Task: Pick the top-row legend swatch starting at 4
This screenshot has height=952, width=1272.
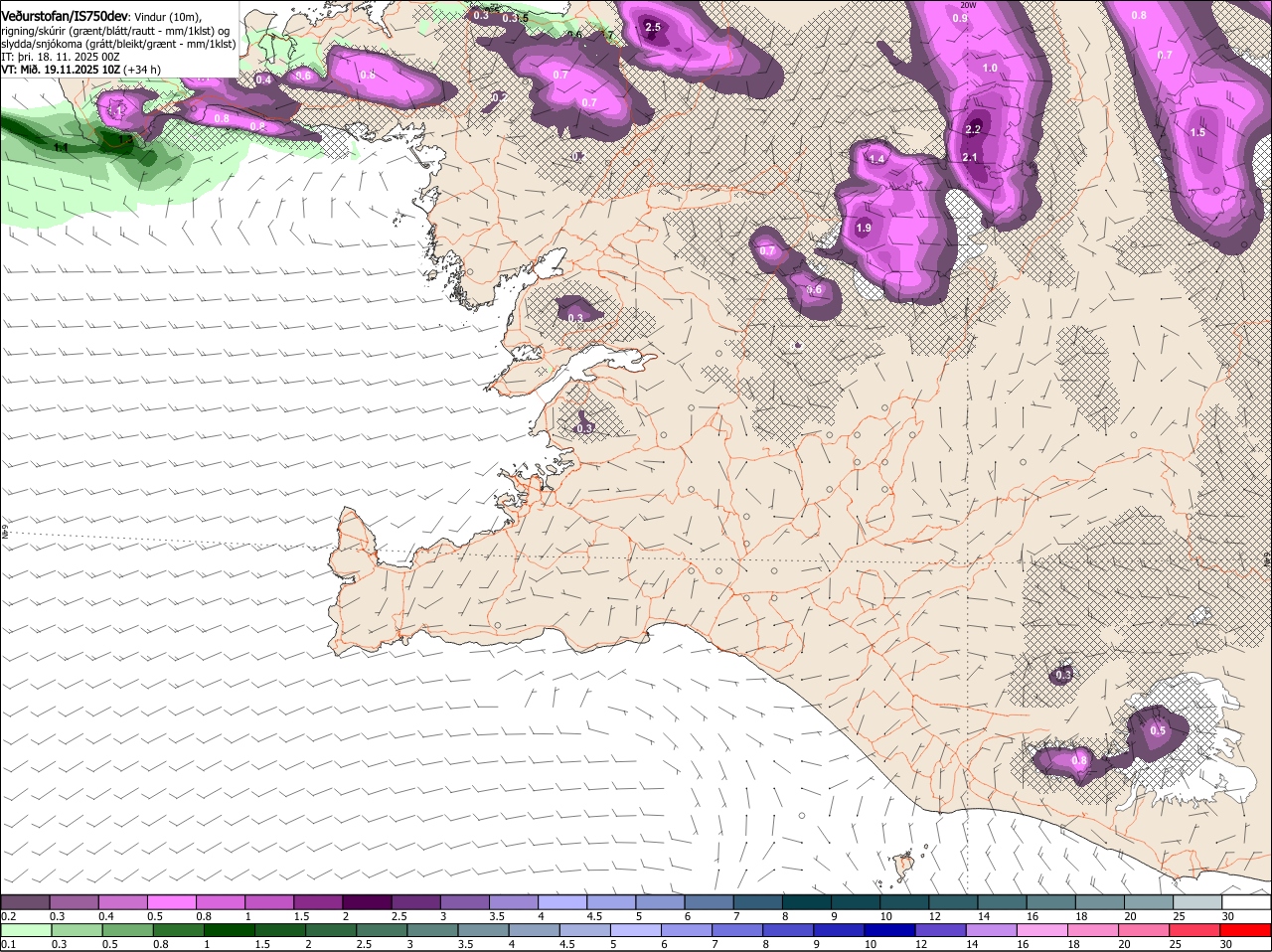Action: click(563, 901)
